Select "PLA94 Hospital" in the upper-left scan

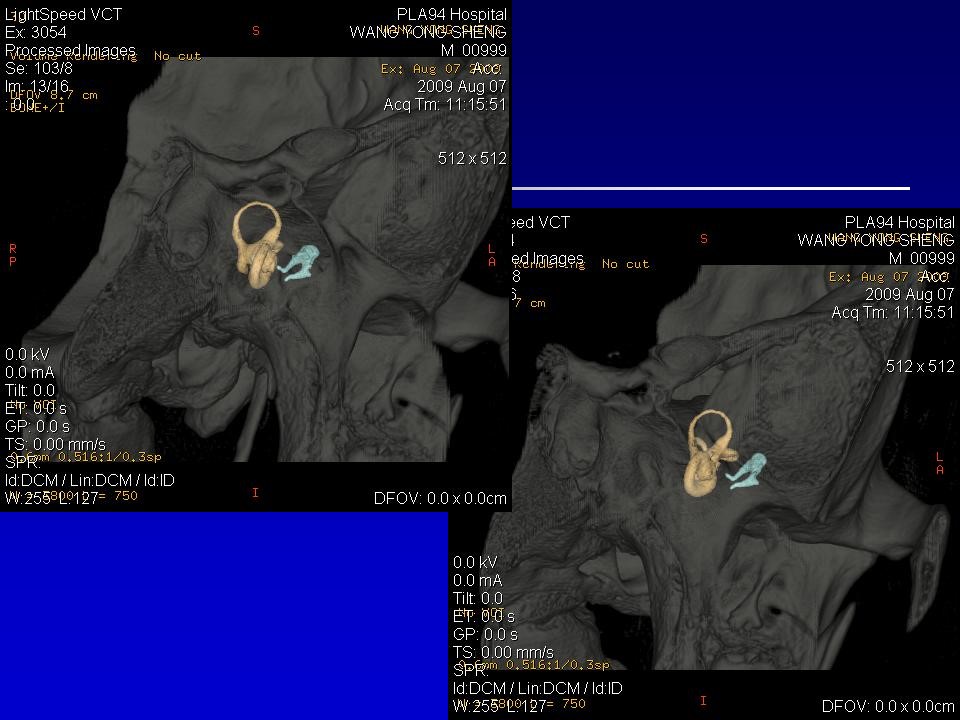click(452, 15)
